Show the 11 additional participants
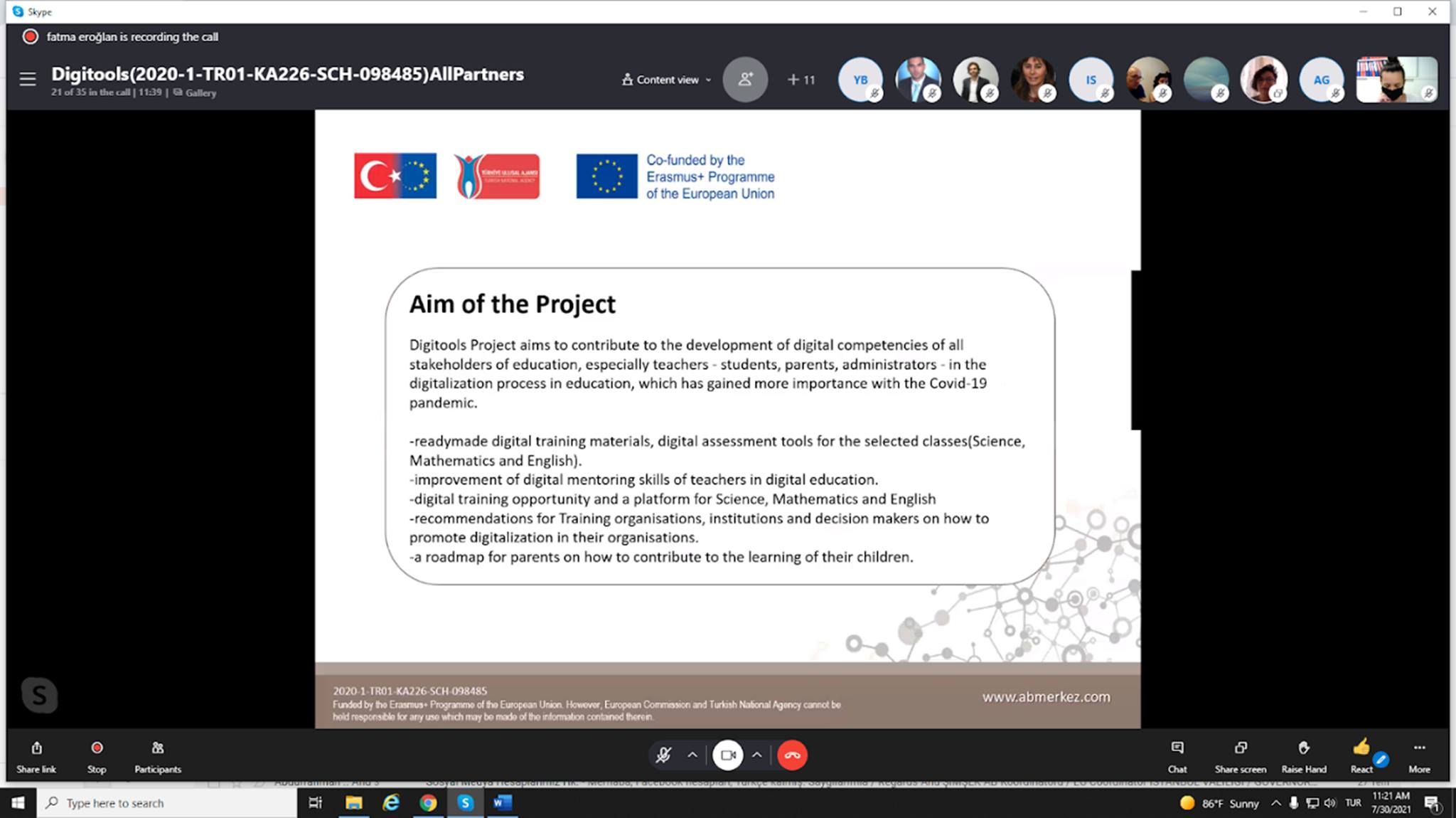Viewport: 1456px width, 818px height. (x=801, y=80)
